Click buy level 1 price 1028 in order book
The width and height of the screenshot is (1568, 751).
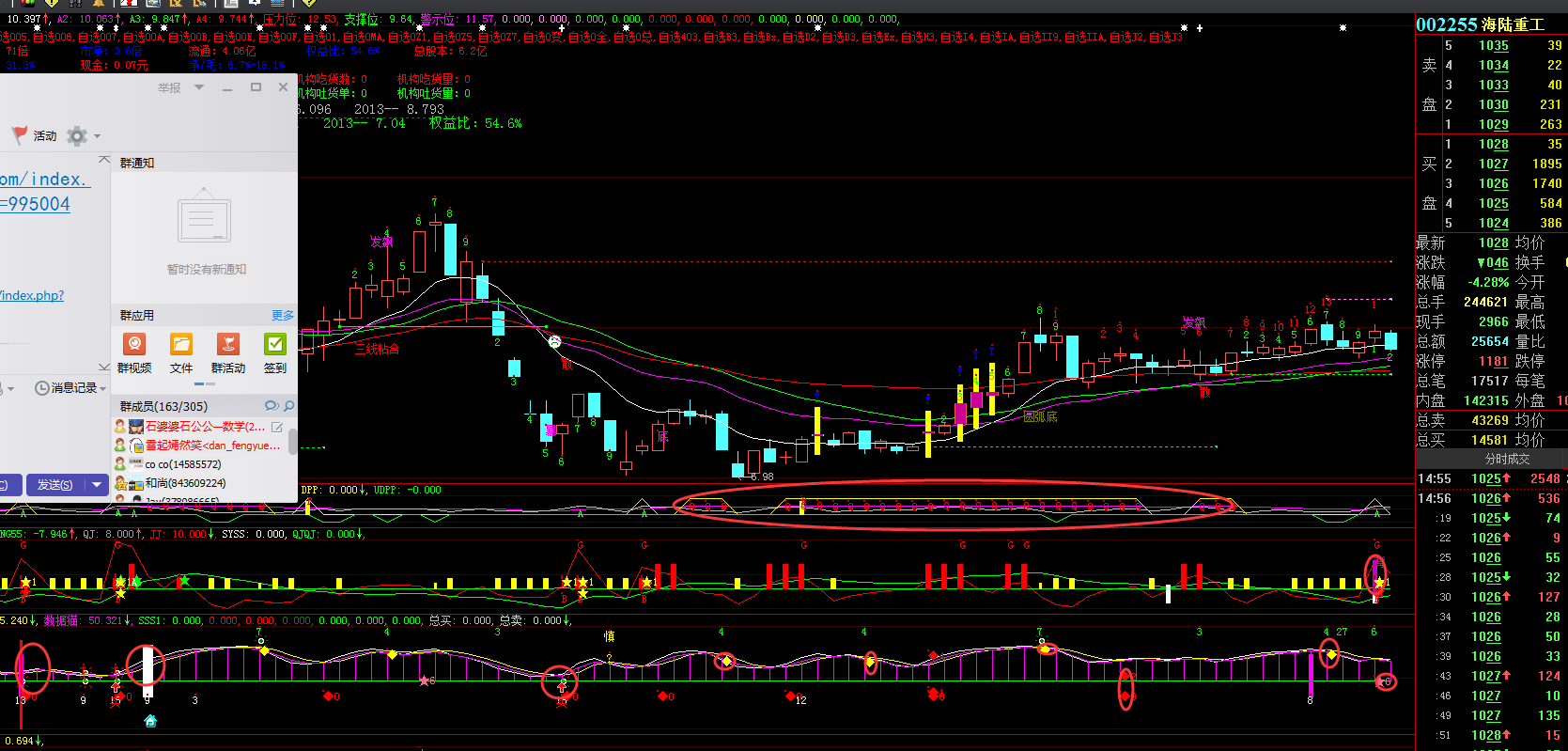click(1493, 144)
